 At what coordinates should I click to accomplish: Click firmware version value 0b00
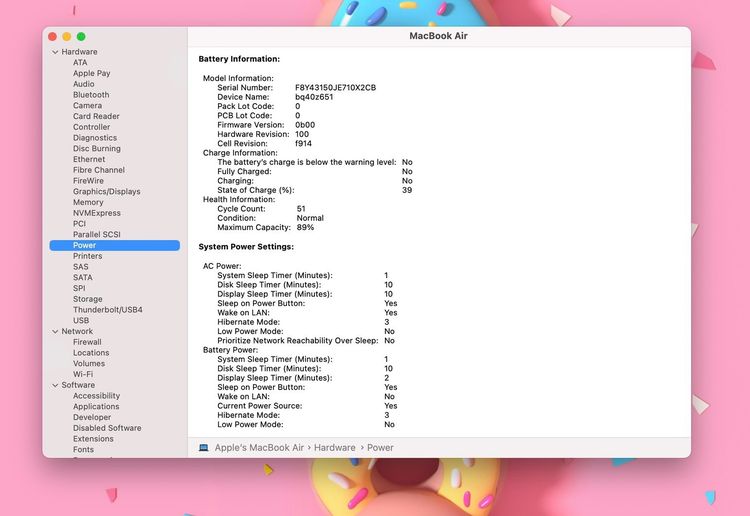305,125
